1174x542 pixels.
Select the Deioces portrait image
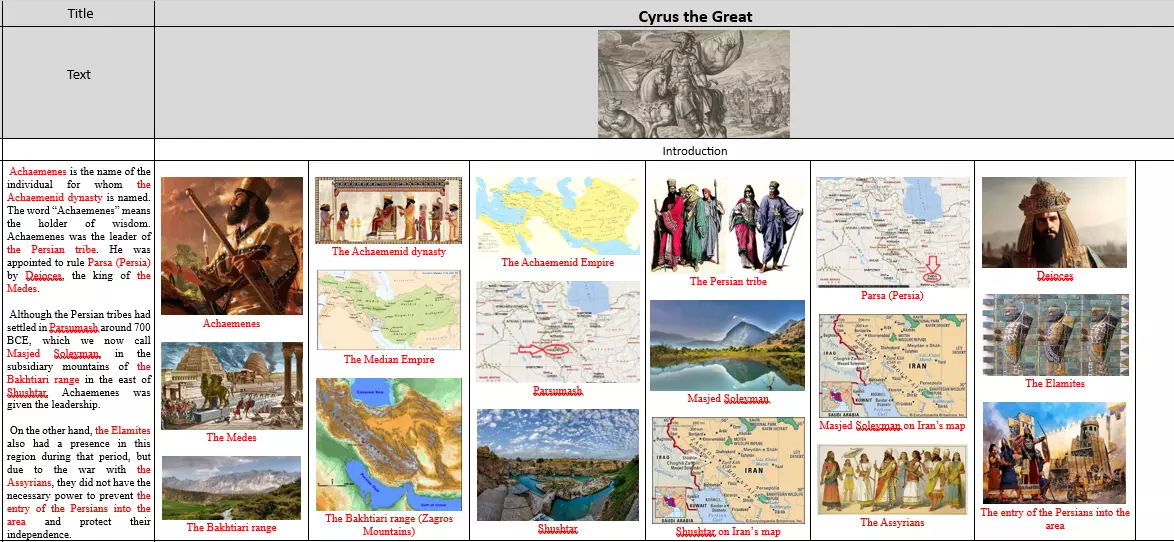pos(1054,222)
